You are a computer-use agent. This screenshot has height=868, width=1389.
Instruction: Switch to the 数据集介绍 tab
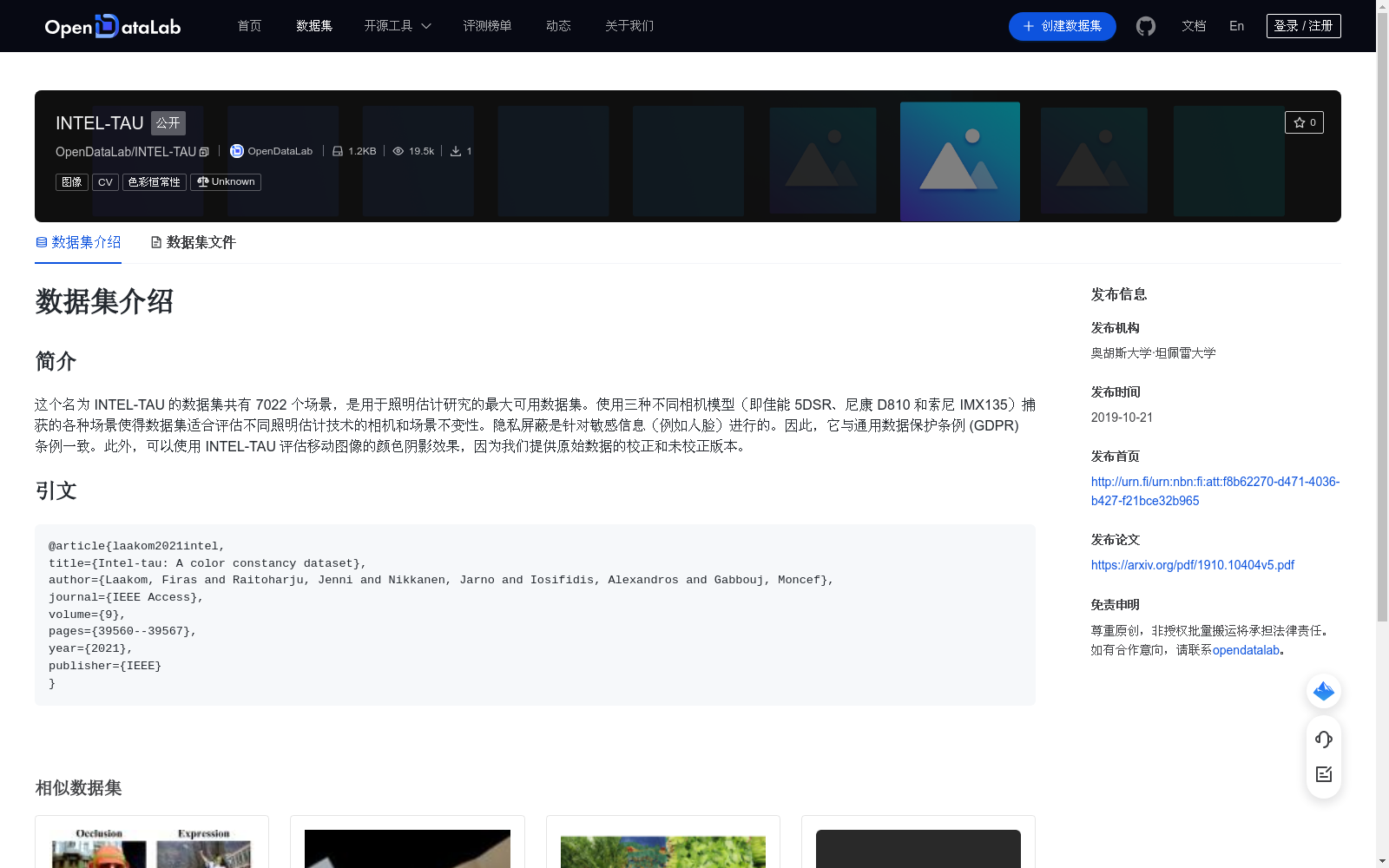click(78, 242)
